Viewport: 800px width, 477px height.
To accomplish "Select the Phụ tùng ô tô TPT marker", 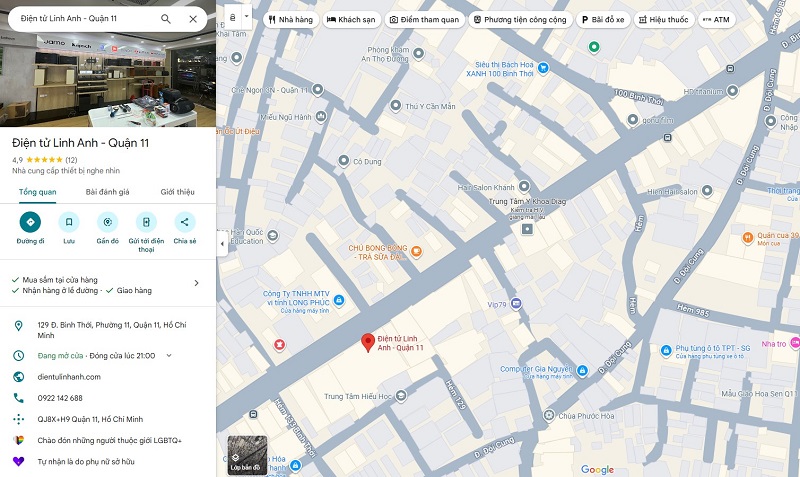I will [x=666, y=350].
